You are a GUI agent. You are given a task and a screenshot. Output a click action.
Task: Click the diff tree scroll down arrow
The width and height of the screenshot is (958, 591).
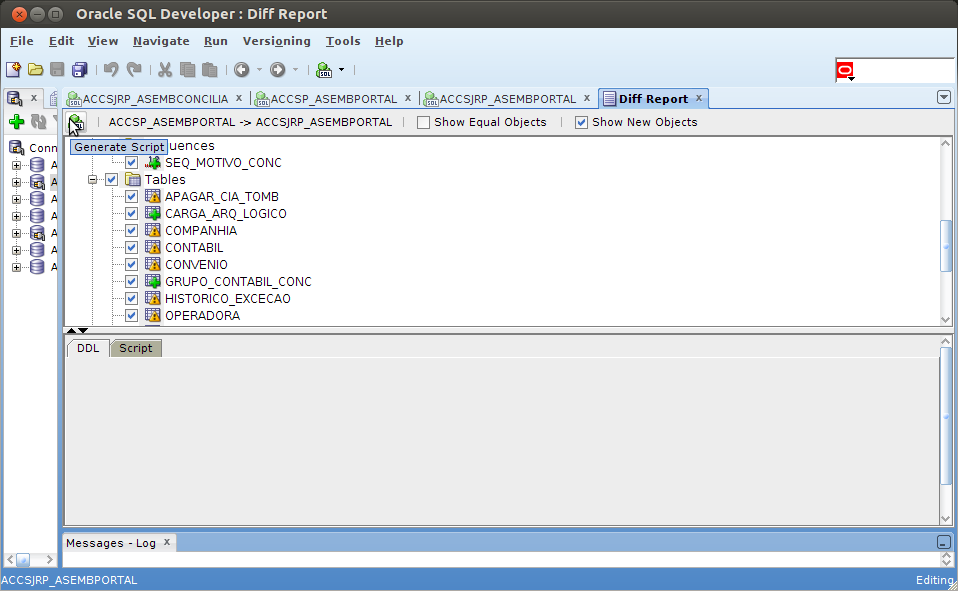coord(946,320)
